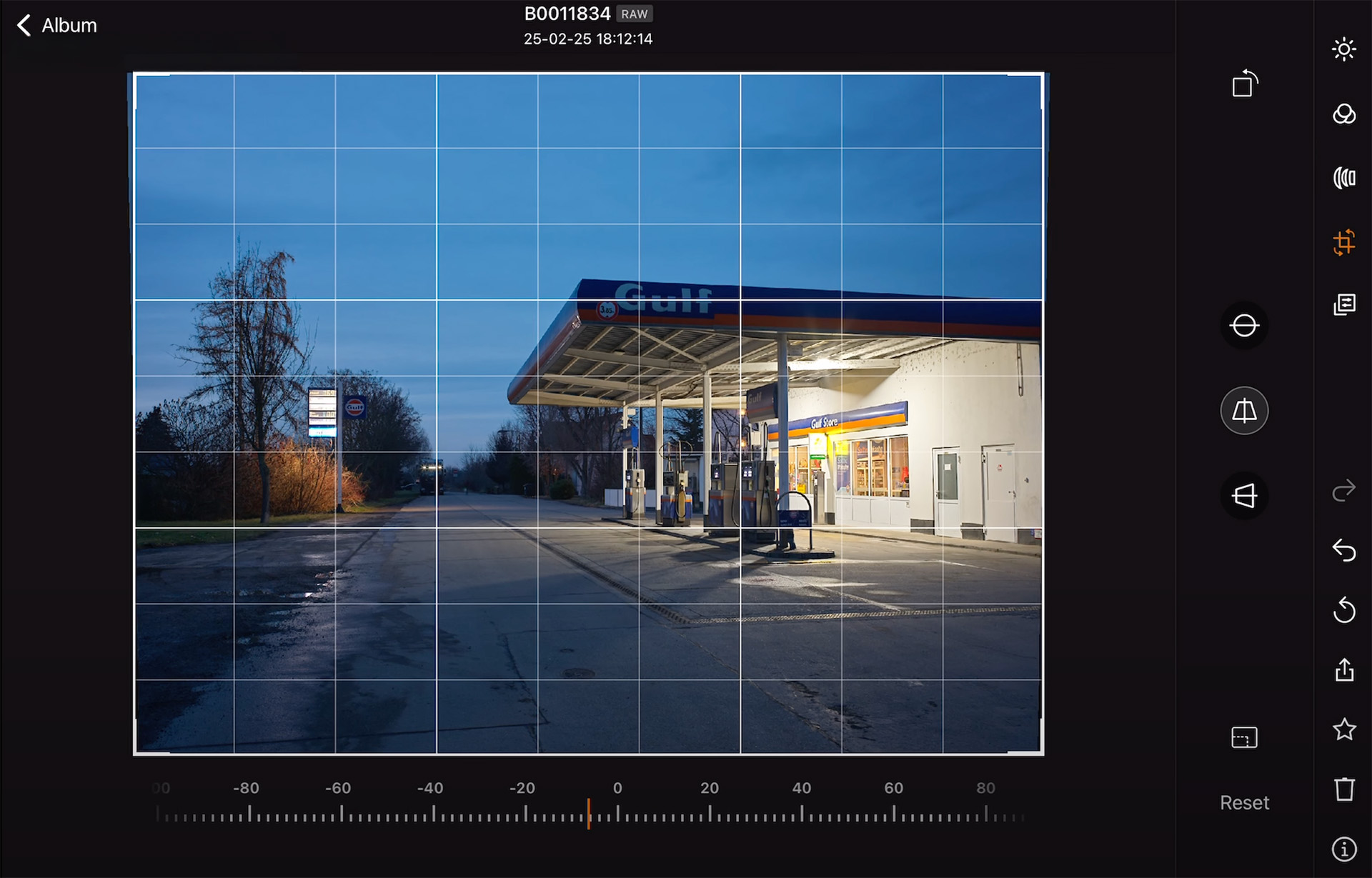This screenshot has width=1372, height=878.
Task: Show photo info details
Action: [x=1343, y=849]
